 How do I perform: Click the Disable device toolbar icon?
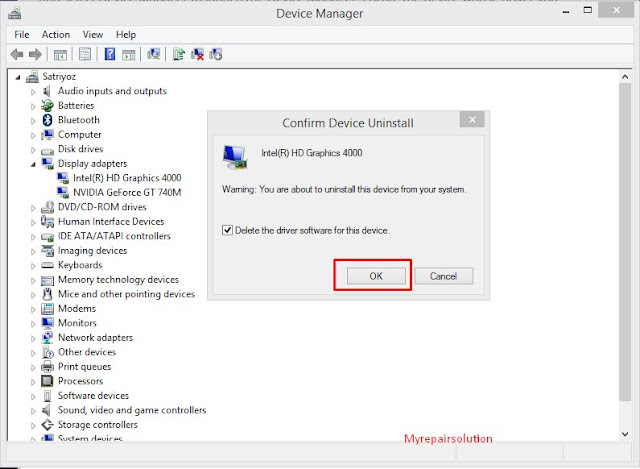click(216, 54)
